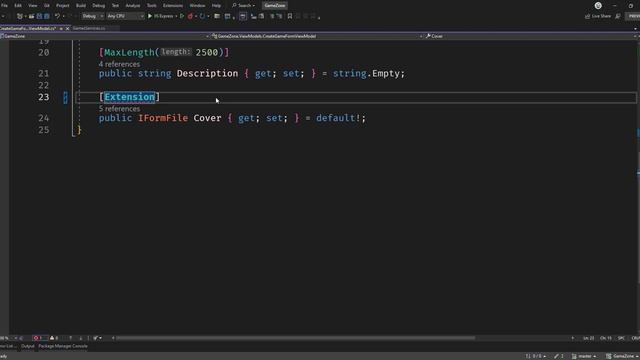Open the Debug menu
The image size is (640, 360).
(98, 6)
